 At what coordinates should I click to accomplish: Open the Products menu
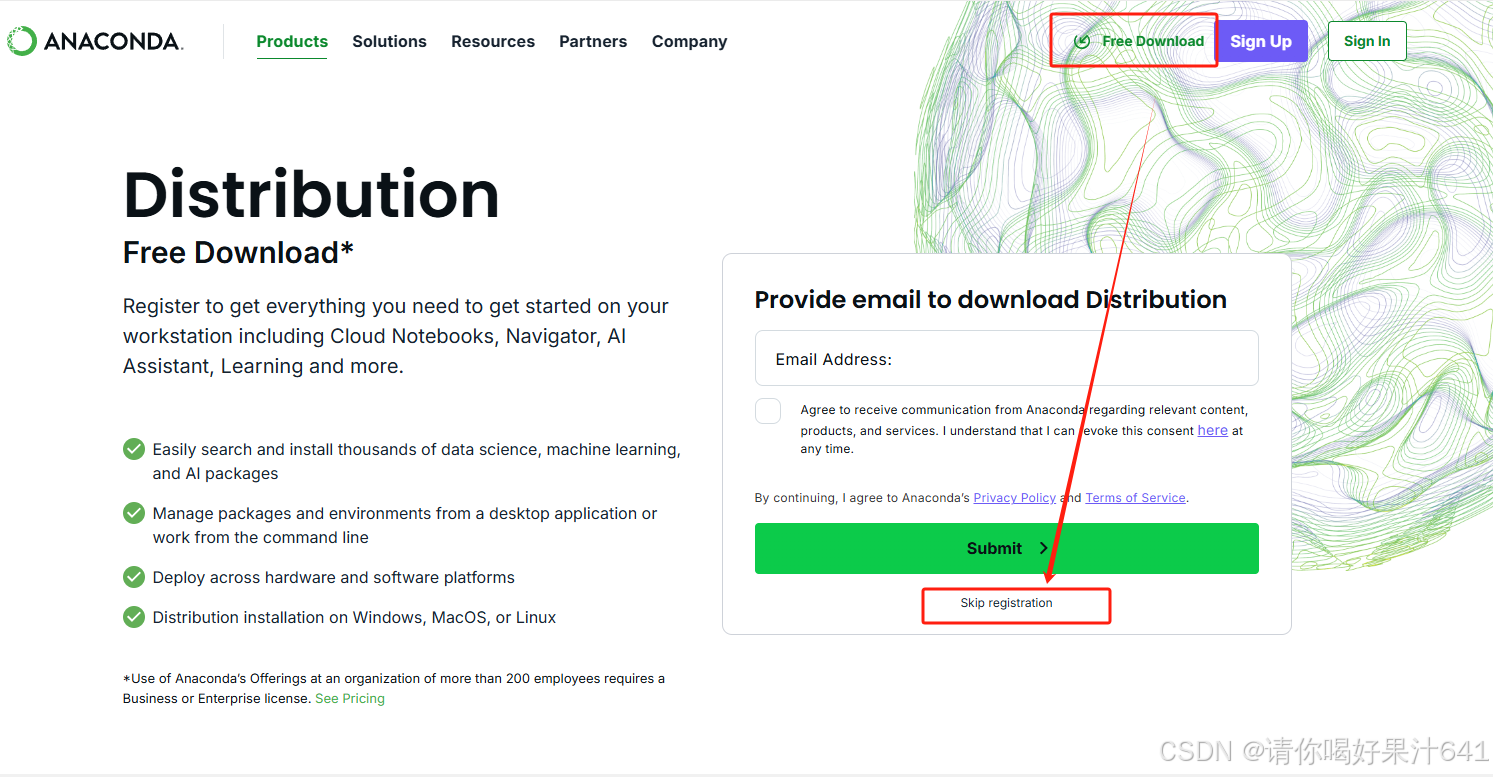click(292, 41)
